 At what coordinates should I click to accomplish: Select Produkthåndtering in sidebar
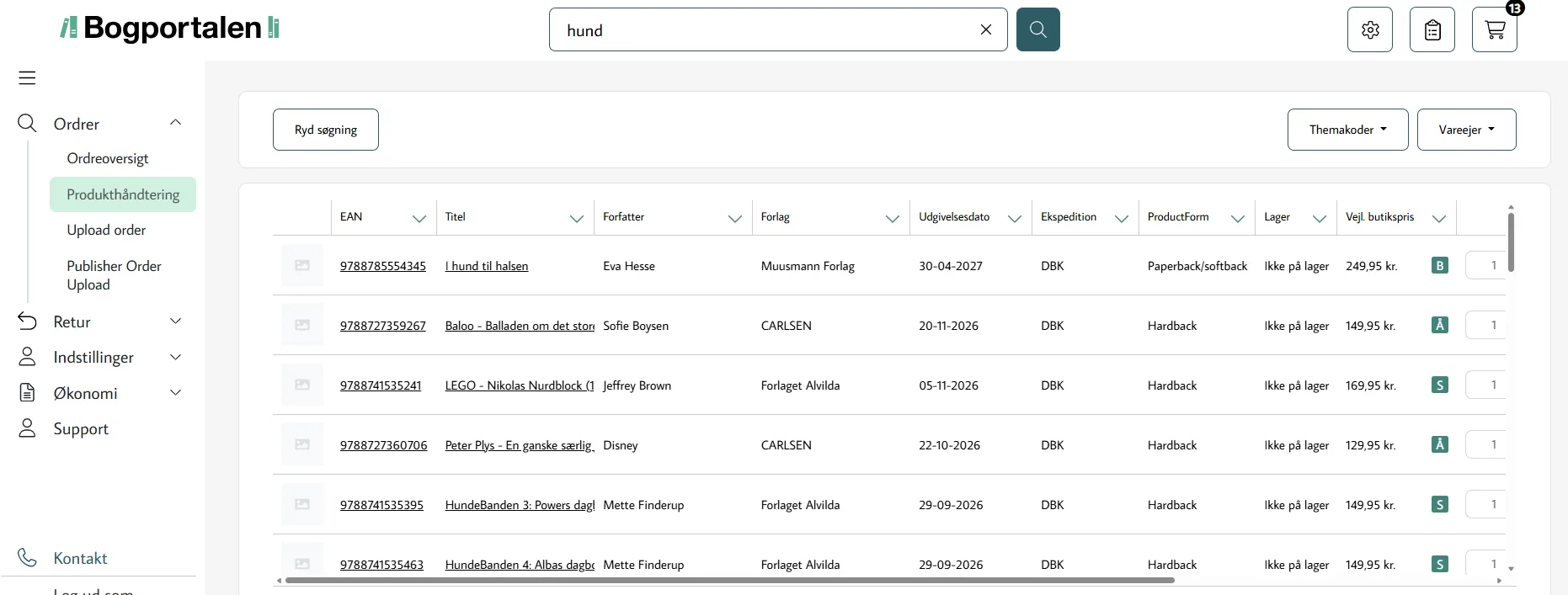123,194
